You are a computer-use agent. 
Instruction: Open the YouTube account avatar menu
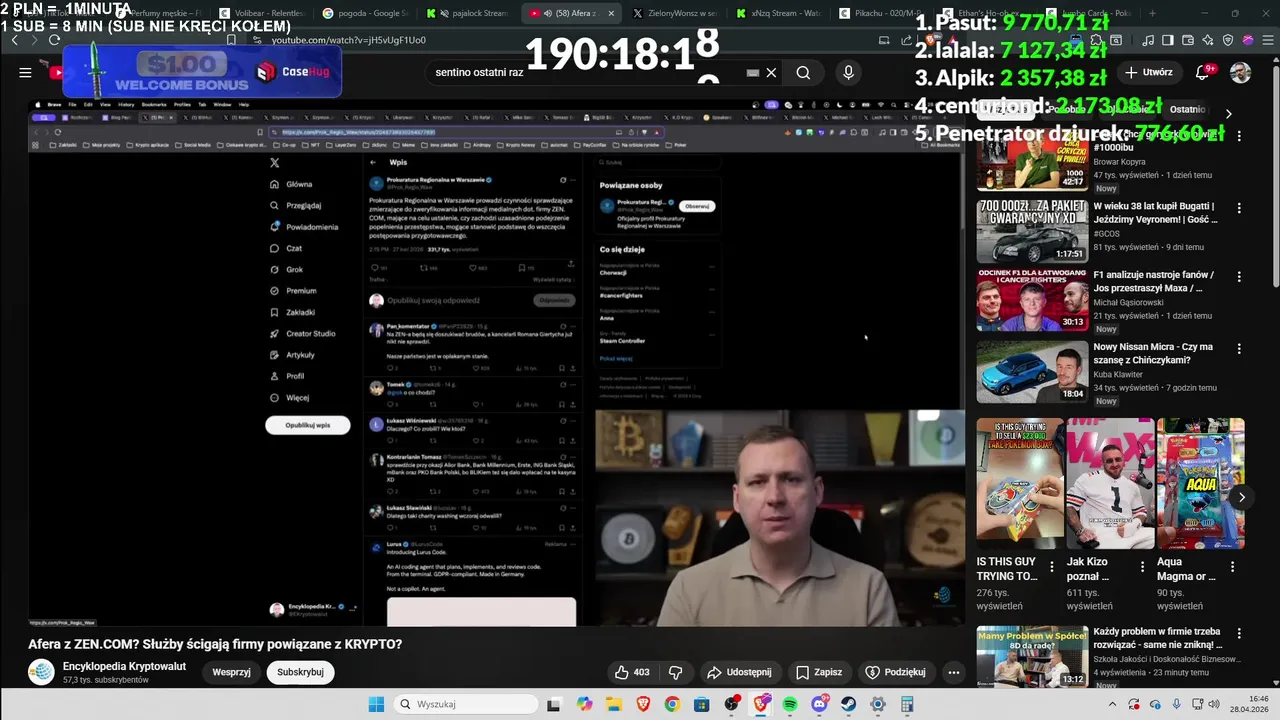pos(1240,73)
